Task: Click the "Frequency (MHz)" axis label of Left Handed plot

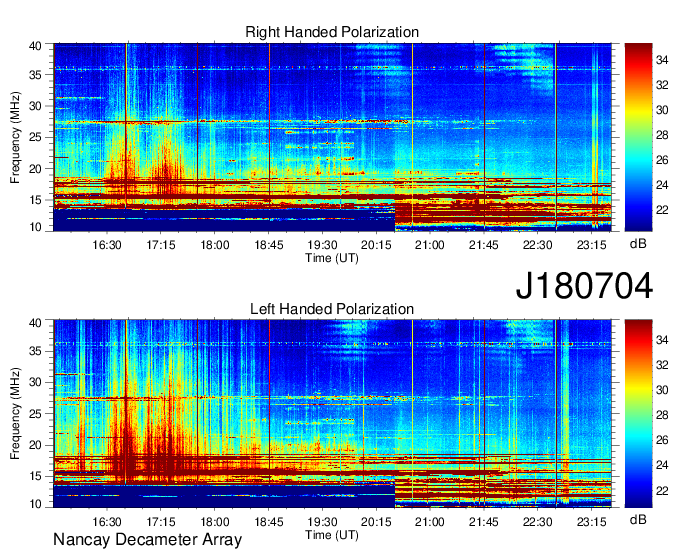Action: [15, 414]
